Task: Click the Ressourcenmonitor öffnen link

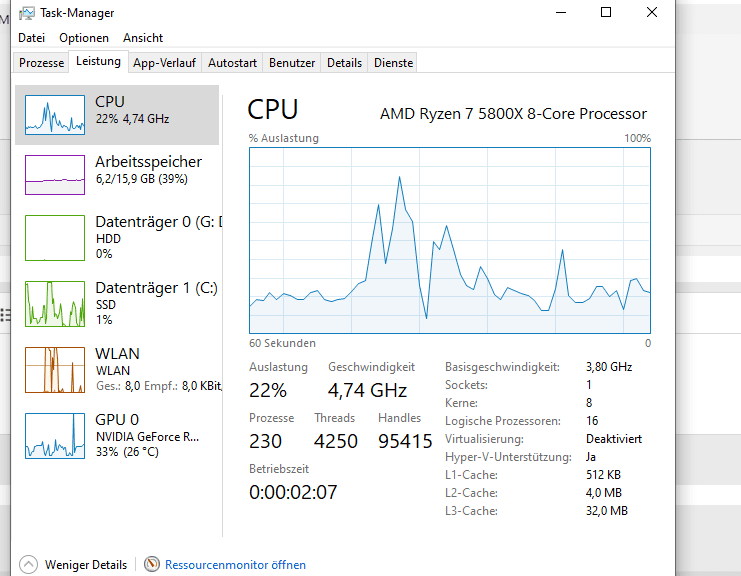Action: [x=235, y=565]
